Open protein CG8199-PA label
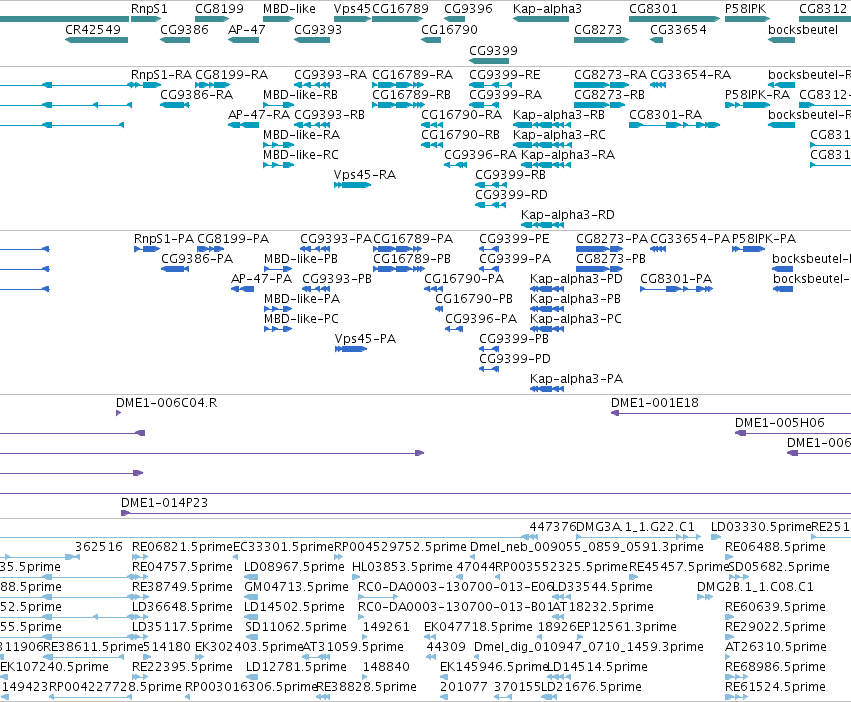 click(233, 239)
